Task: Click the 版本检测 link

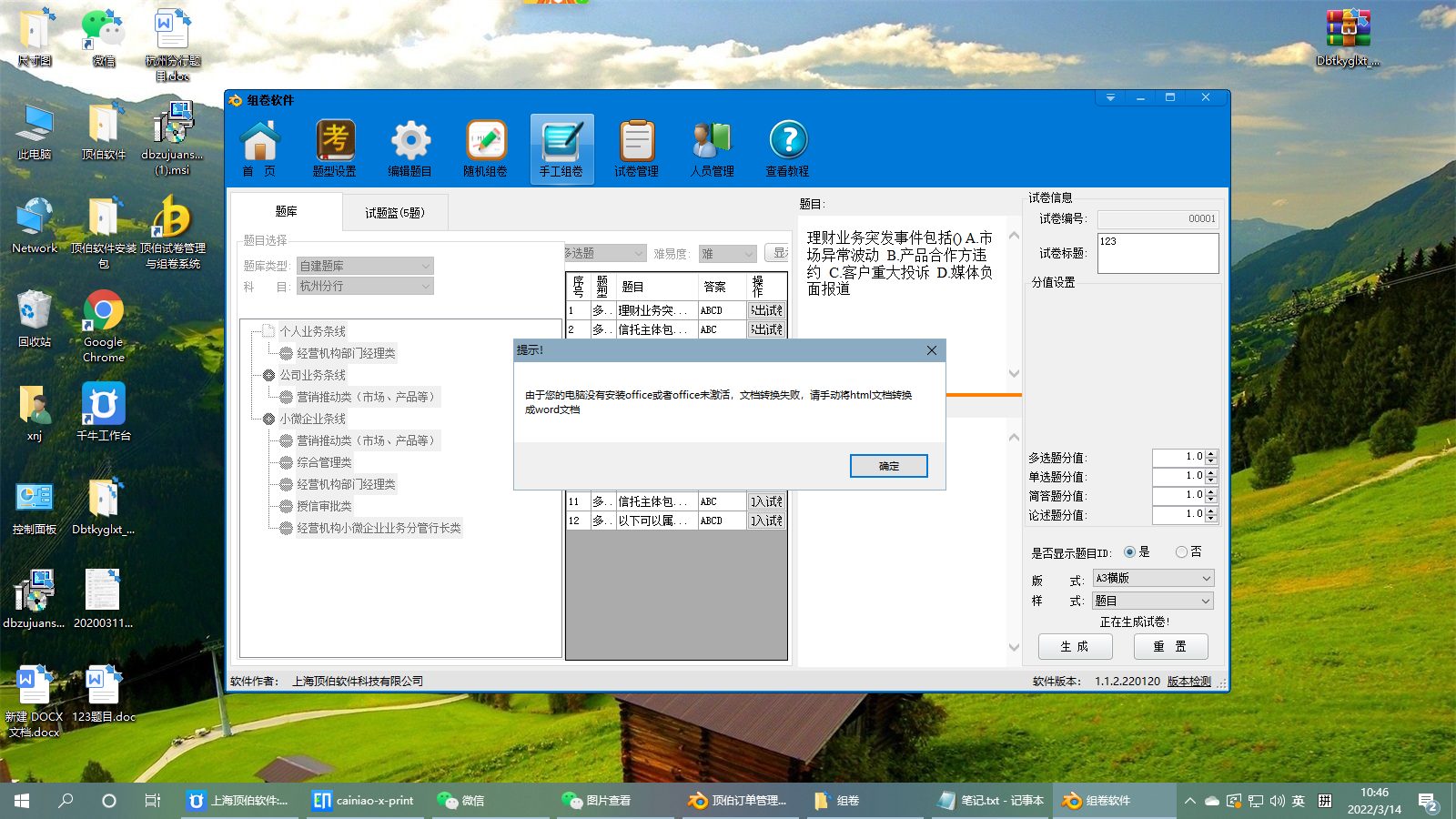Action: [x=1188, y=682]
